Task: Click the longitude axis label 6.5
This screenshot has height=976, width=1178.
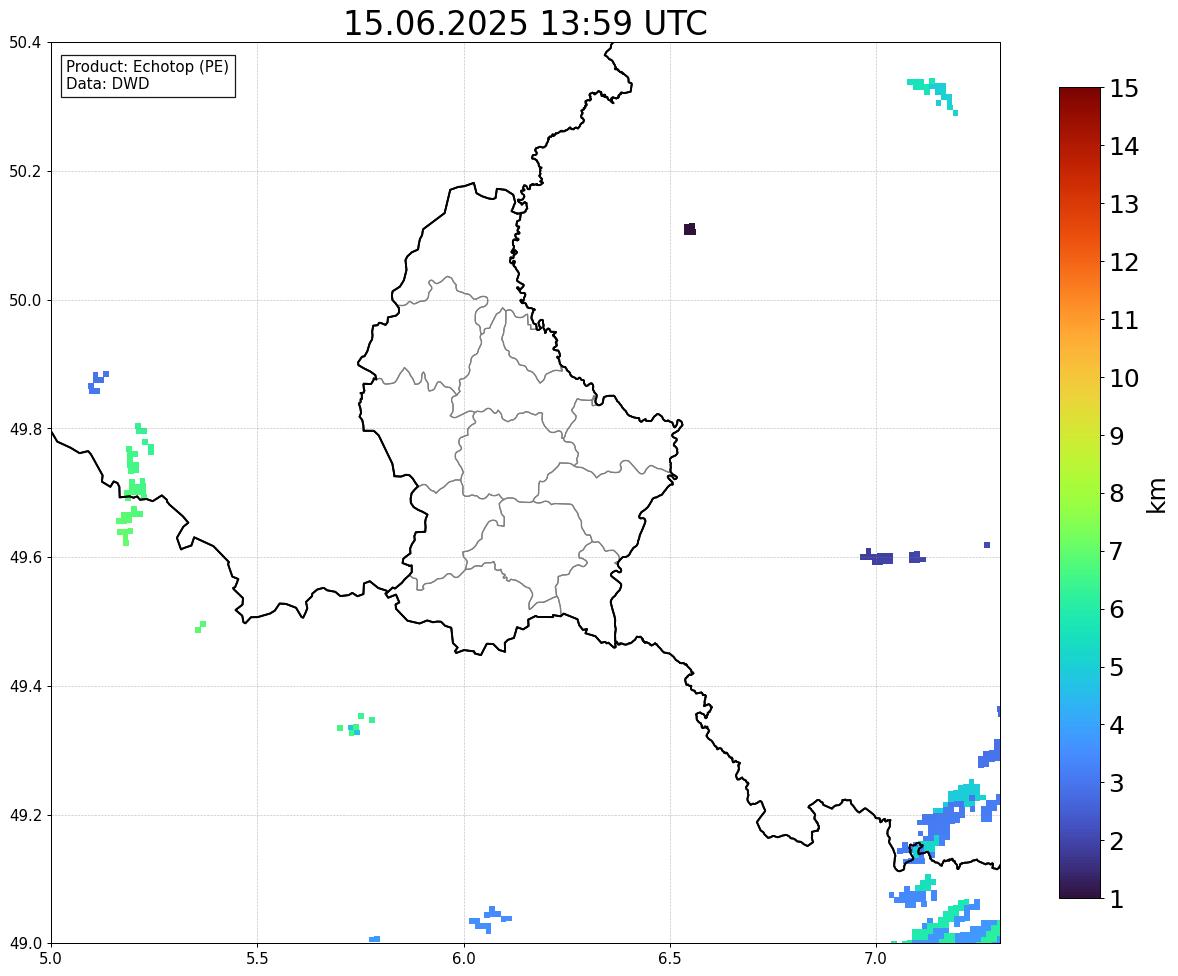Action: (670, 959)
